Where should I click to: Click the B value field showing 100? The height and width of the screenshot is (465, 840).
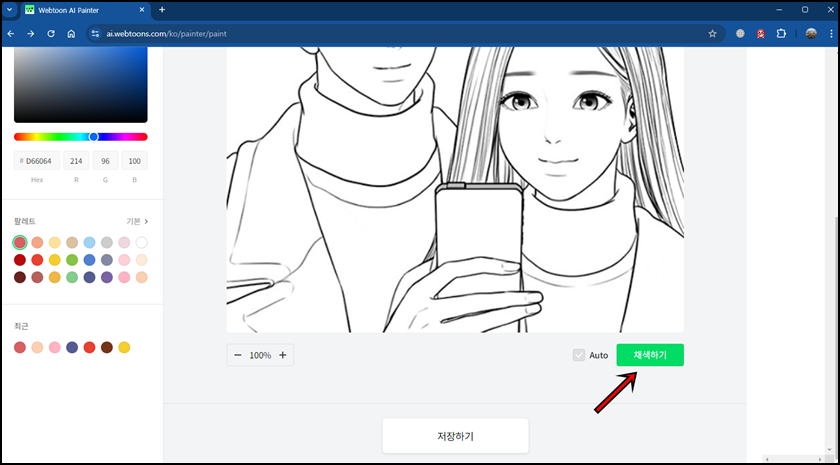(134, 161)
